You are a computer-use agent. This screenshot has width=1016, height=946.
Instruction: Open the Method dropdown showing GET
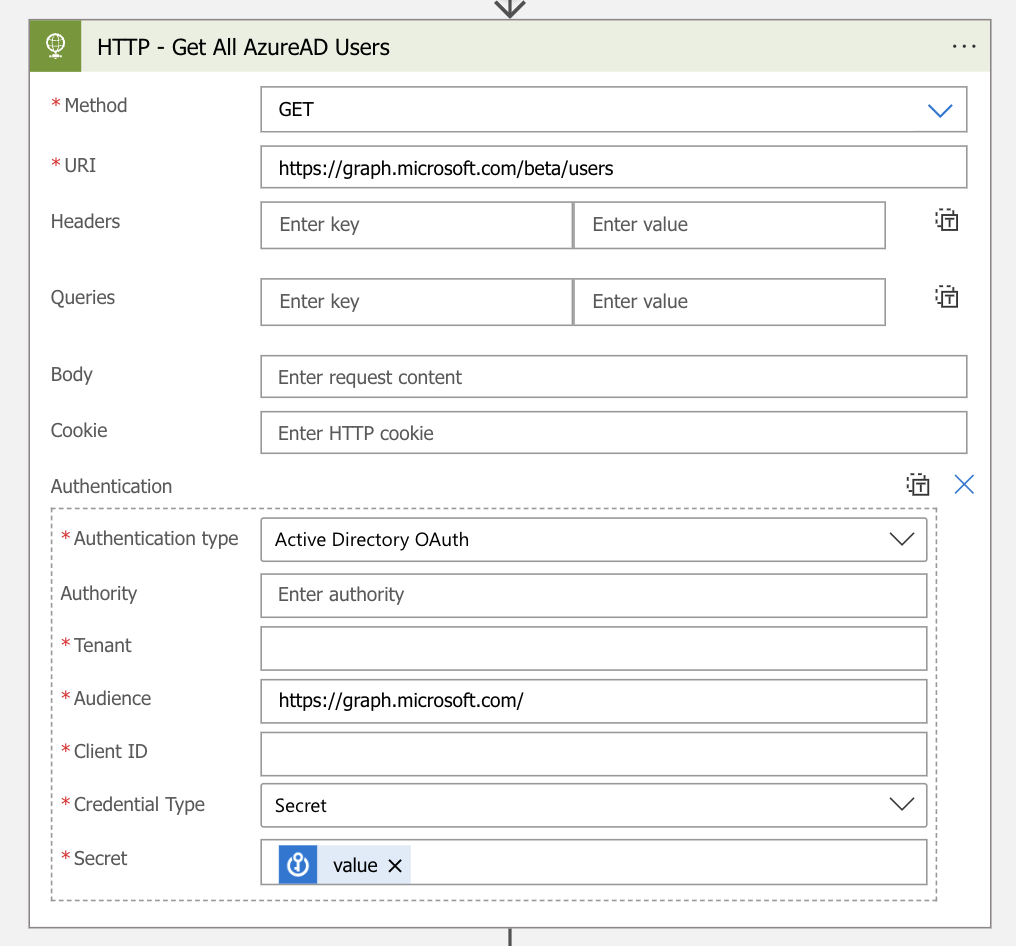click(939, 110)
